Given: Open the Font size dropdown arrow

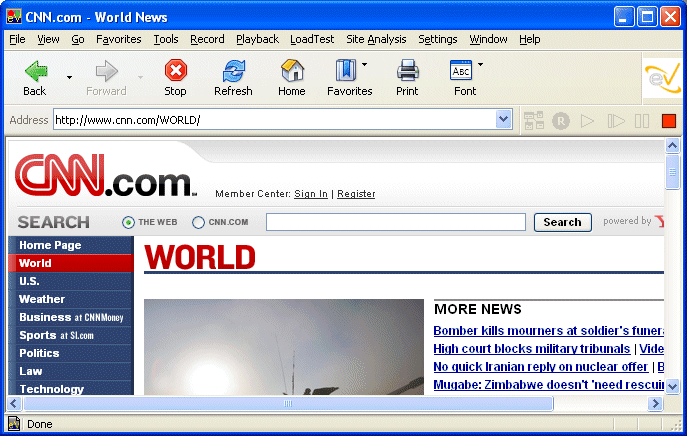Looking at the screenshot, I should pos(480,64).
